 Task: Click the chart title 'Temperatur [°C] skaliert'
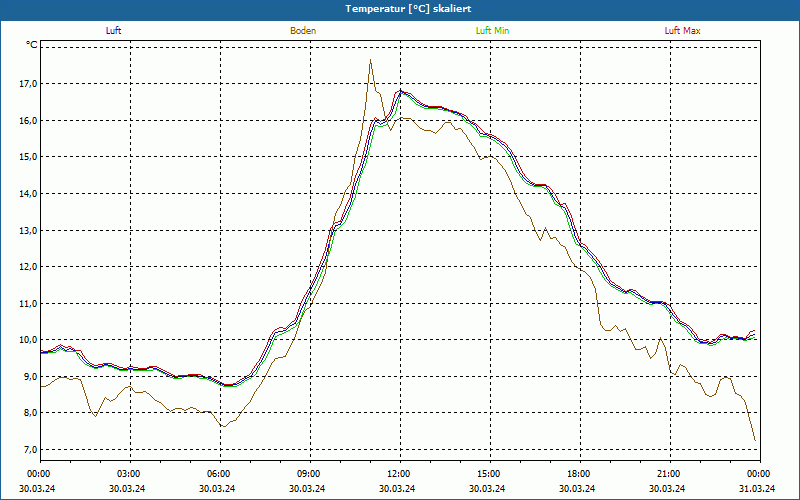click(408, 9)
